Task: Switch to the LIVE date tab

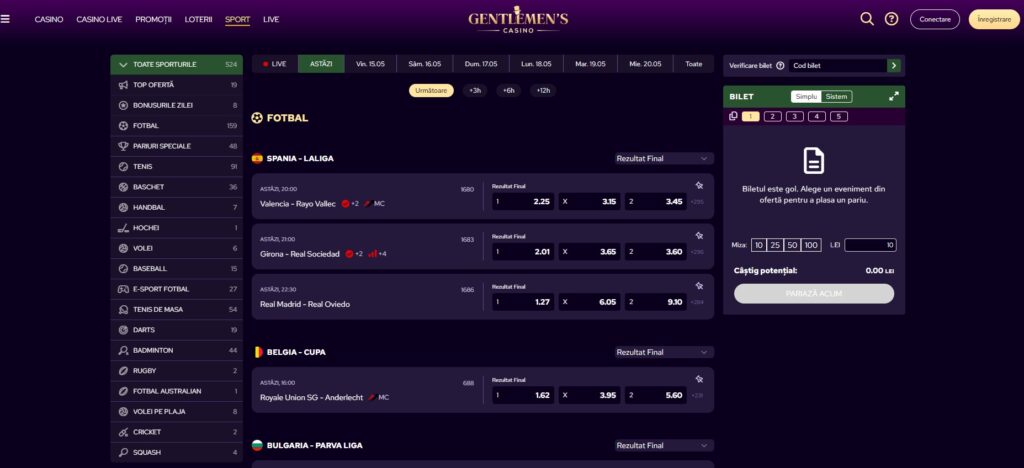Action: point(275,64)
